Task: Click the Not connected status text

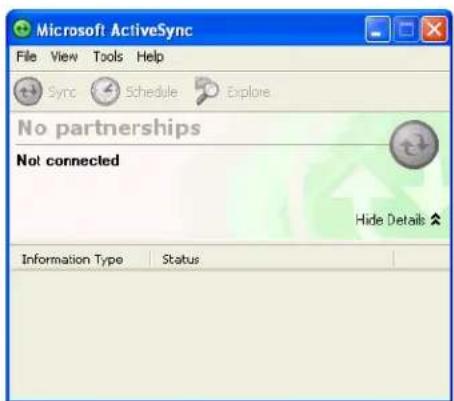Action: [x=68, y=161]
